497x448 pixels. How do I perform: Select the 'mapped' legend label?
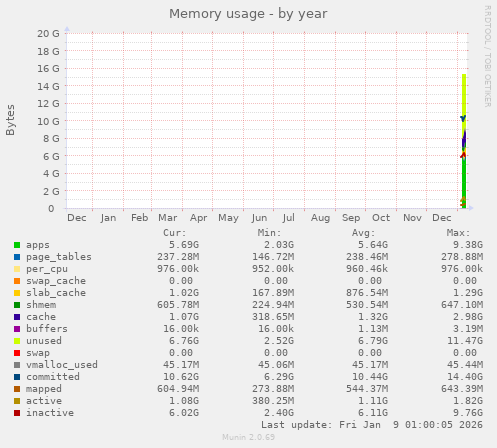(x=44, y=389)
